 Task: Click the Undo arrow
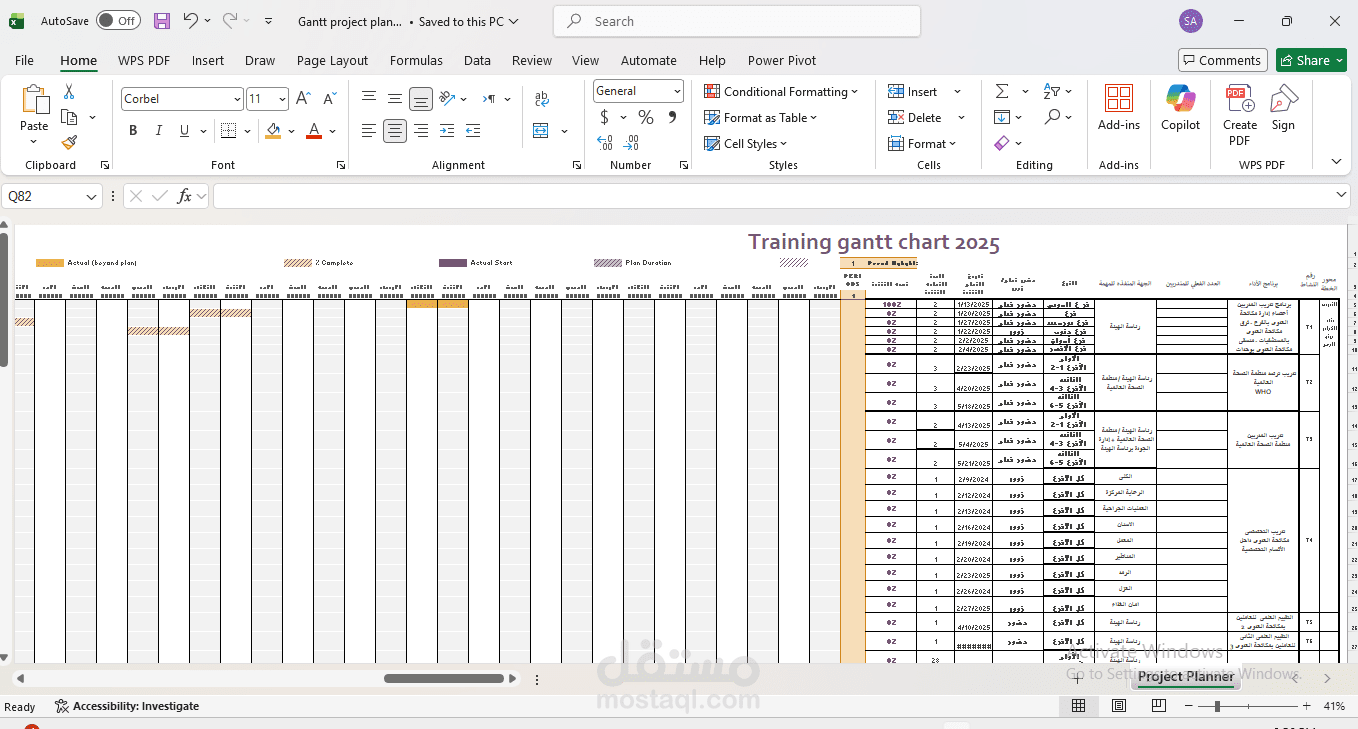point(191,20)
